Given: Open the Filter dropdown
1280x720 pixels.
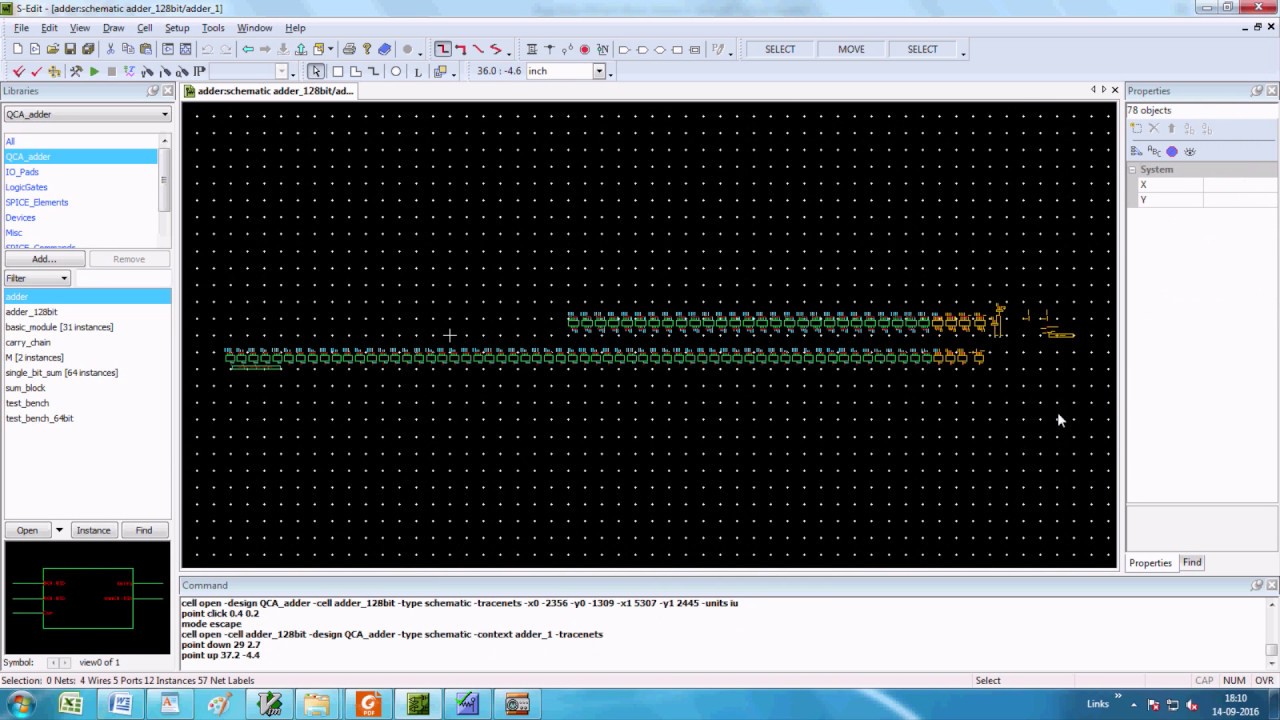Looking at the screenshot, I should [x=64, y=278].
